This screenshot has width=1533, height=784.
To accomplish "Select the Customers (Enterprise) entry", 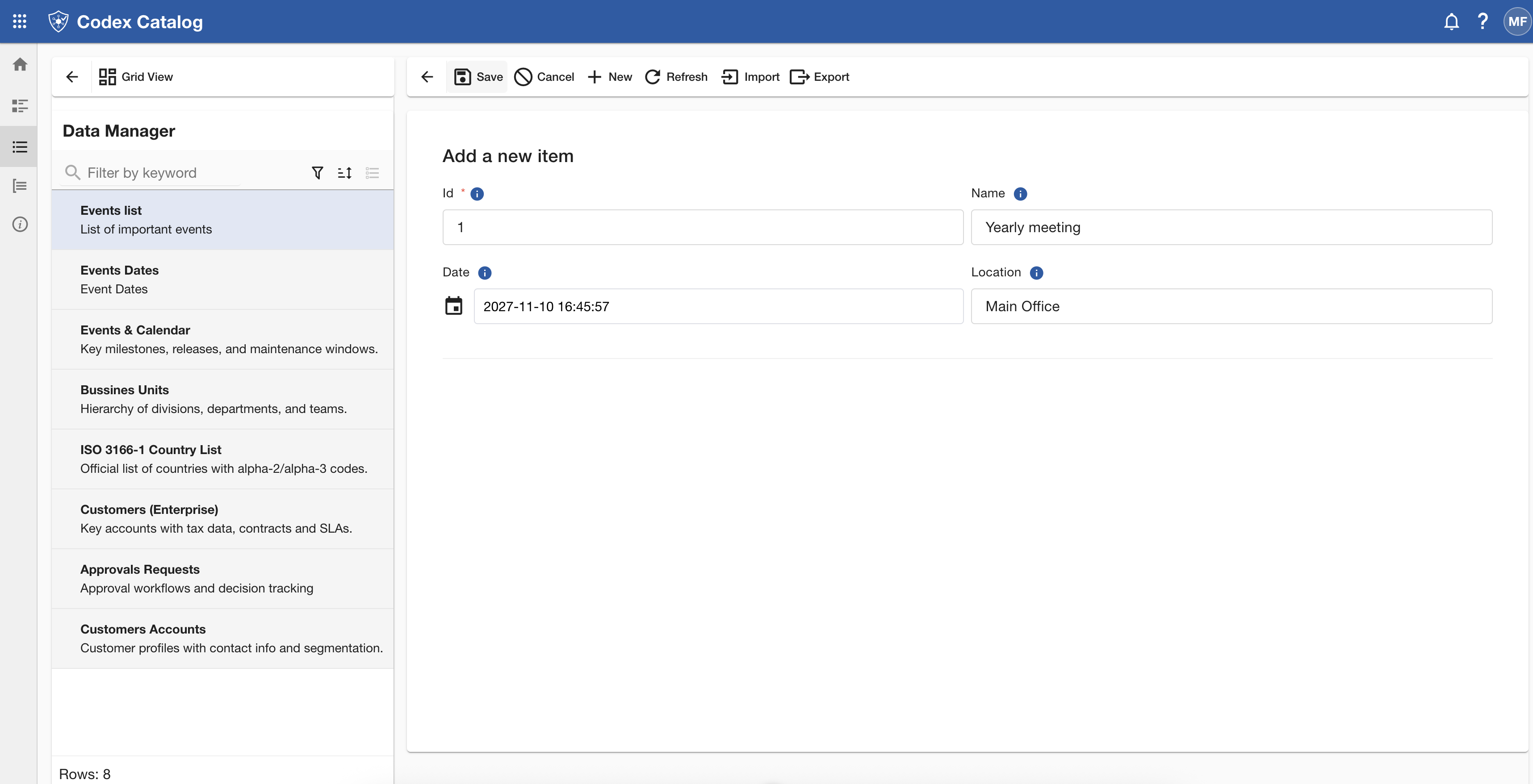I will (x=222, y=519).
